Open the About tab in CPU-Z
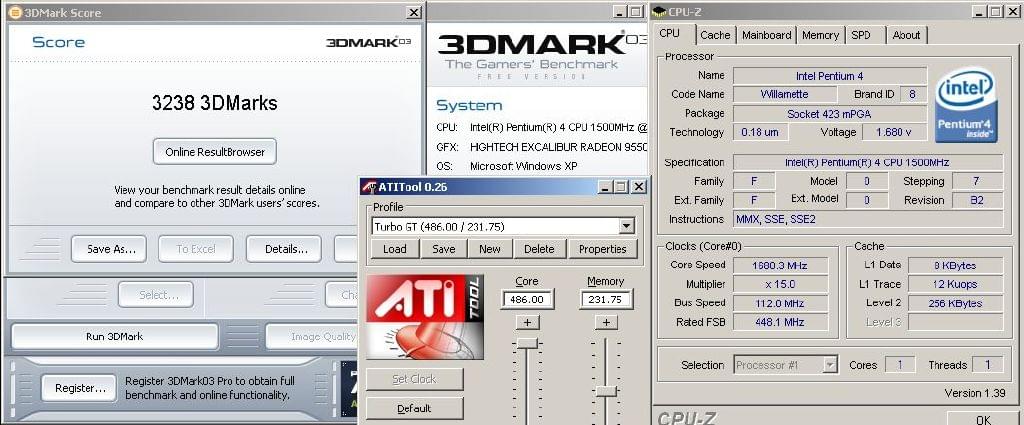This screenshot has height=425, width=1024. click(906, 35)
